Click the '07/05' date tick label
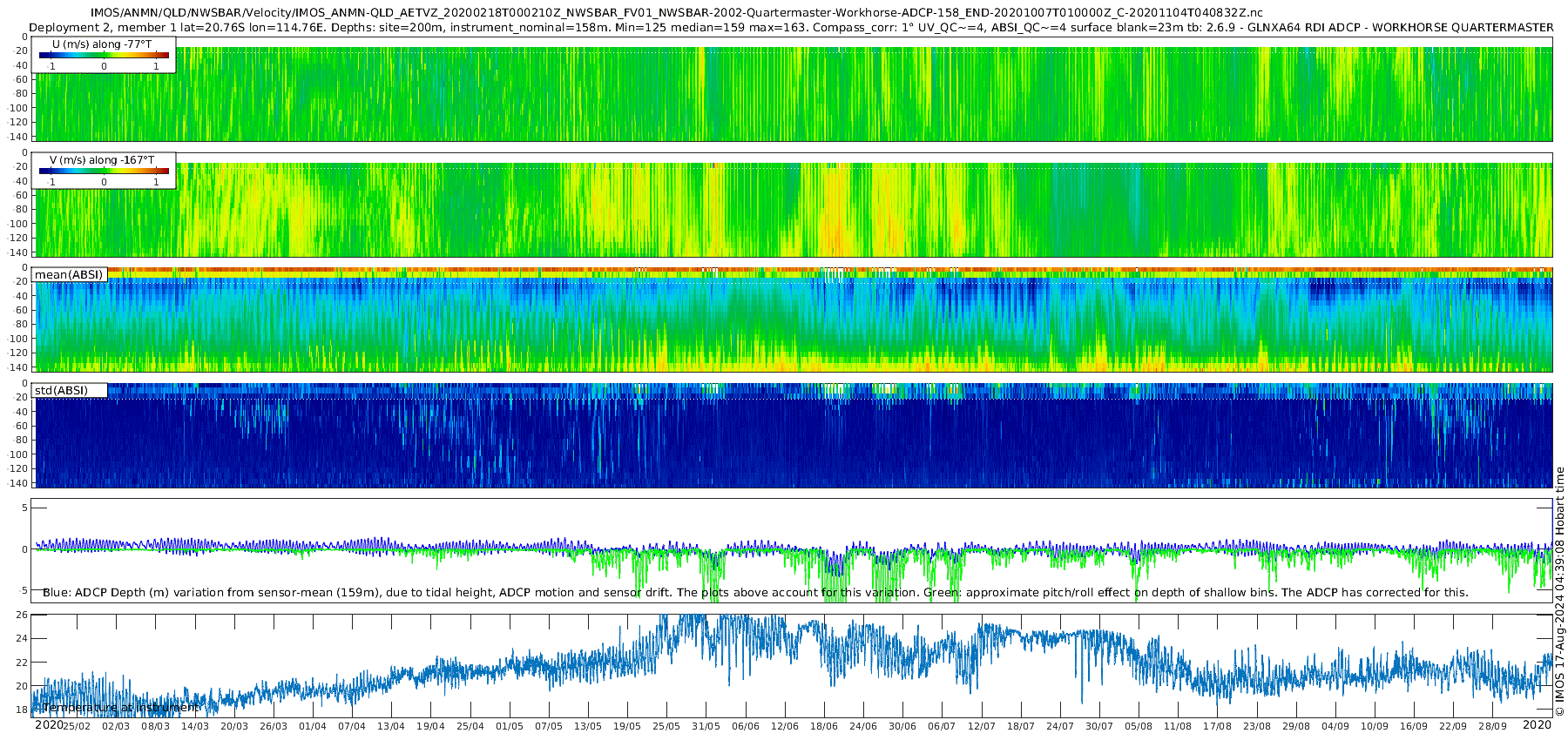Viewport: 1568px width, 740px height. 549,726
